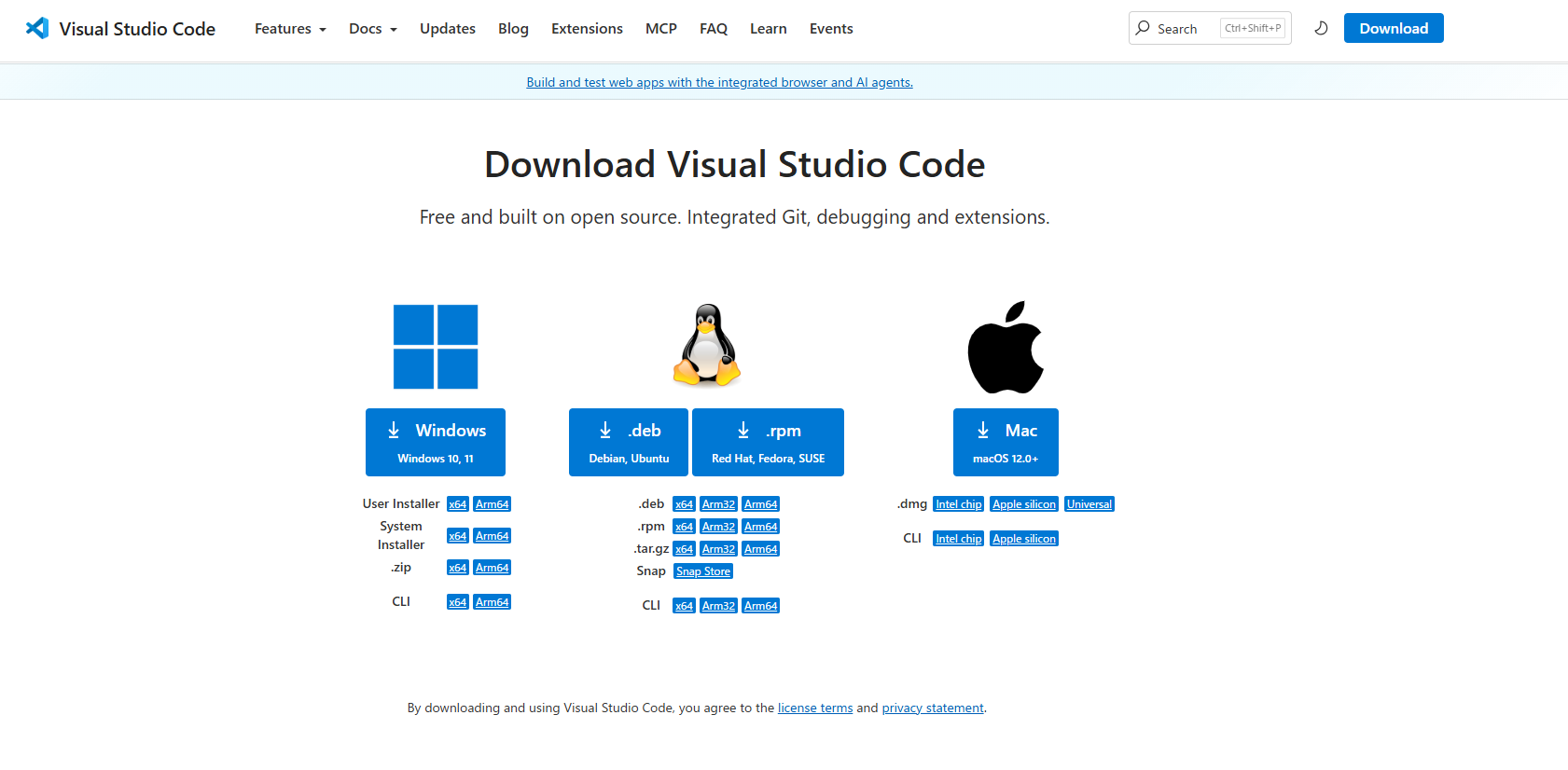The image size is (1568, 770).
Task: Toggle the dark theme moon icon
Action: (1321, 28)
